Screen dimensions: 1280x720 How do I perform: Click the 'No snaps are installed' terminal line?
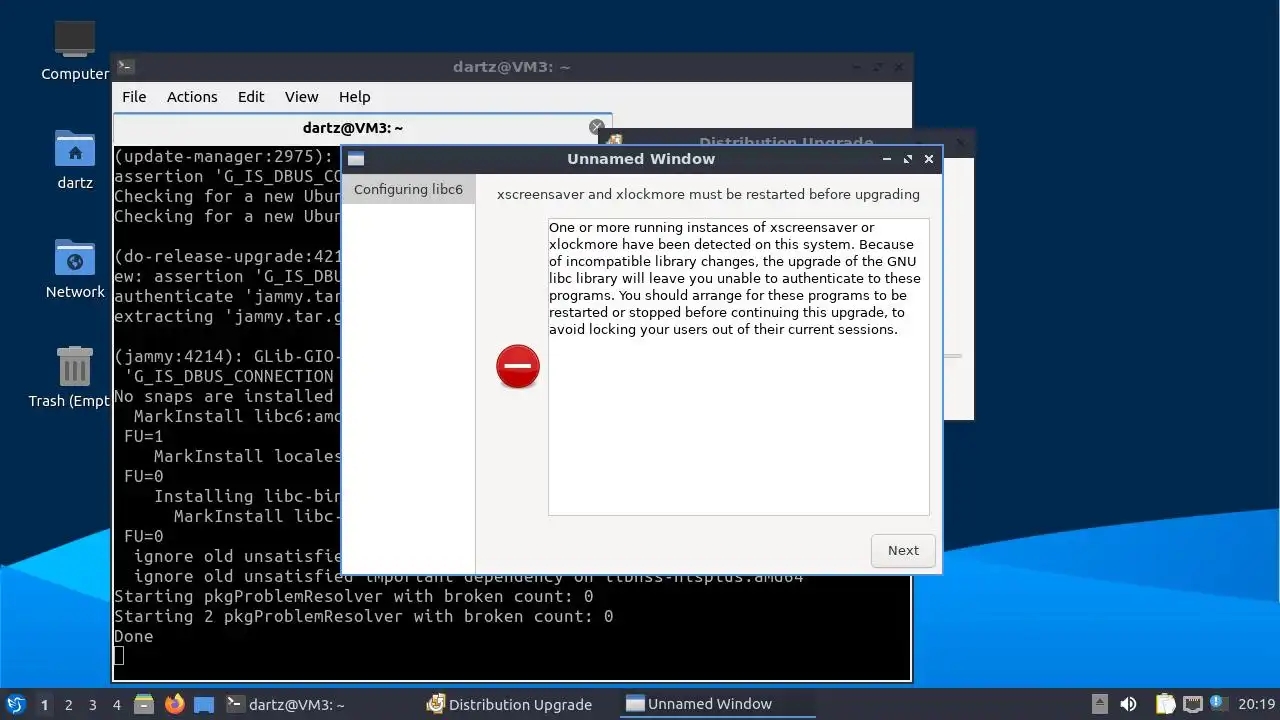[x=224, y=396]
